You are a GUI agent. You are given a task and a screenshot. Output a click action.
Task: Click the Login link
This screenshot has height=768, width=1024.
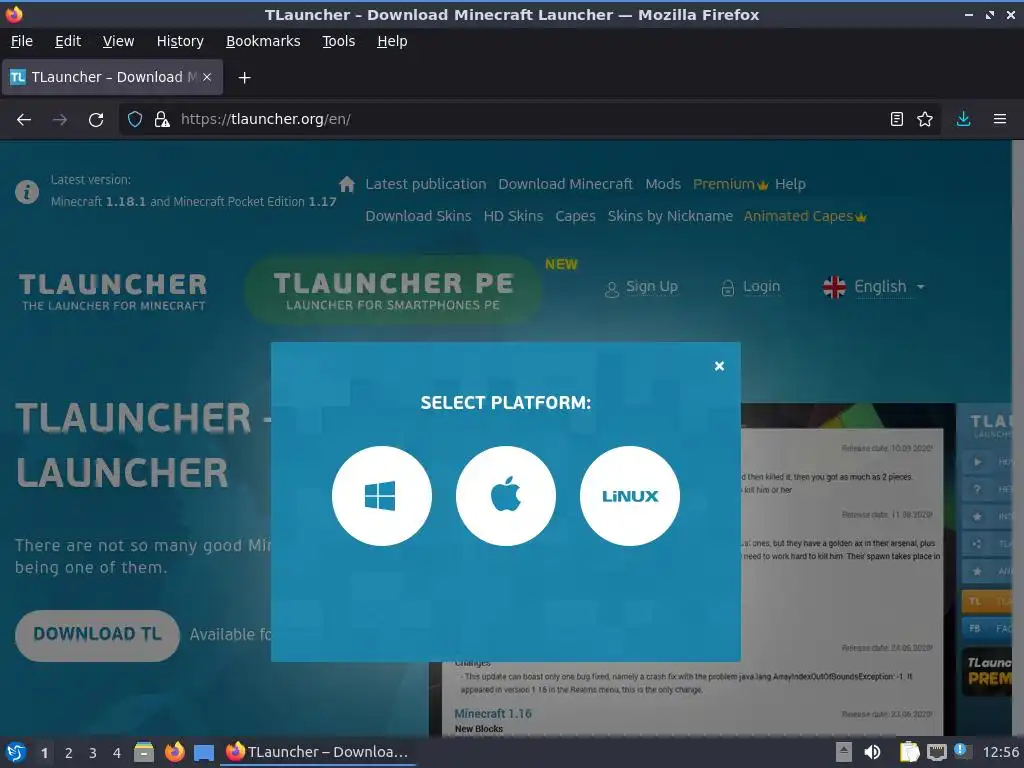tap(751, 287)
